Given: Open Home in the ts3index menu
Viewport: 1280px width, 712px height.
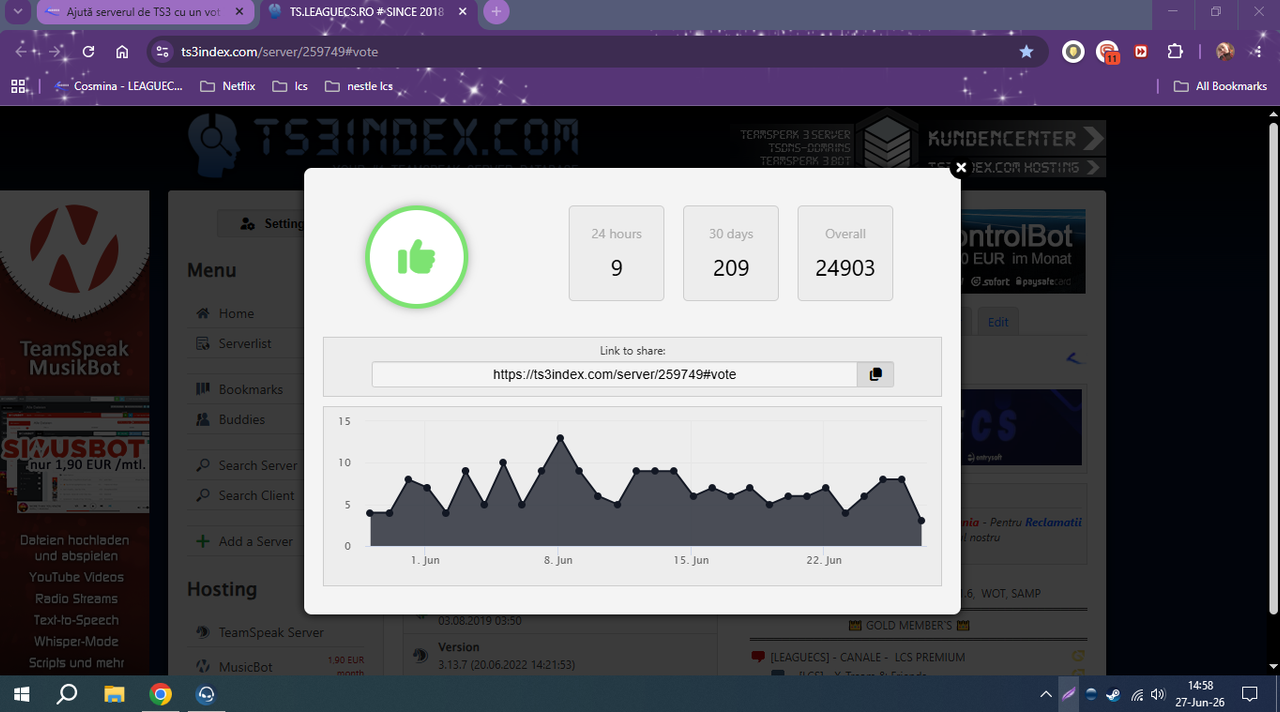Looking at the screenshot, I should [236, 313].
